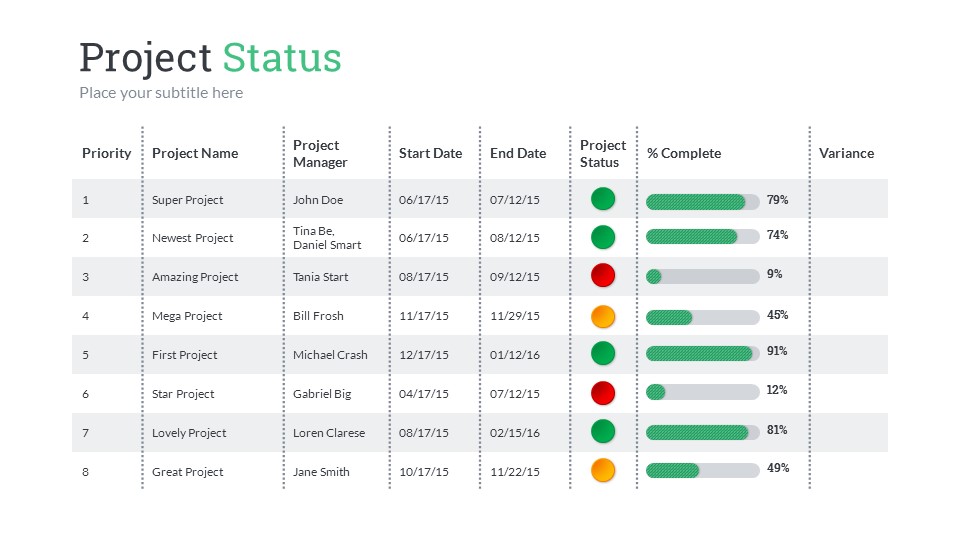Click the Tina Be, Daniel Smart manager cell
Image resolution: width=960 pixels, height=540 pixels.
[327, 238]
